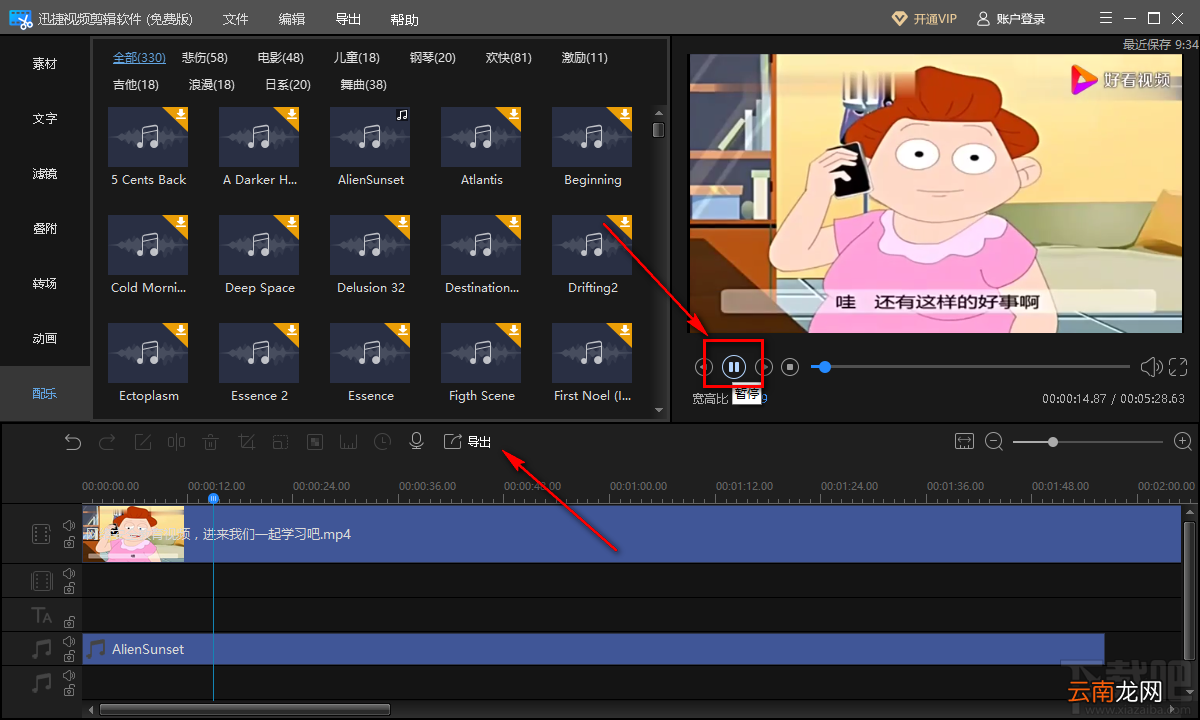Undo the last edit in the timeline toolbar

(x=73, y=442)
